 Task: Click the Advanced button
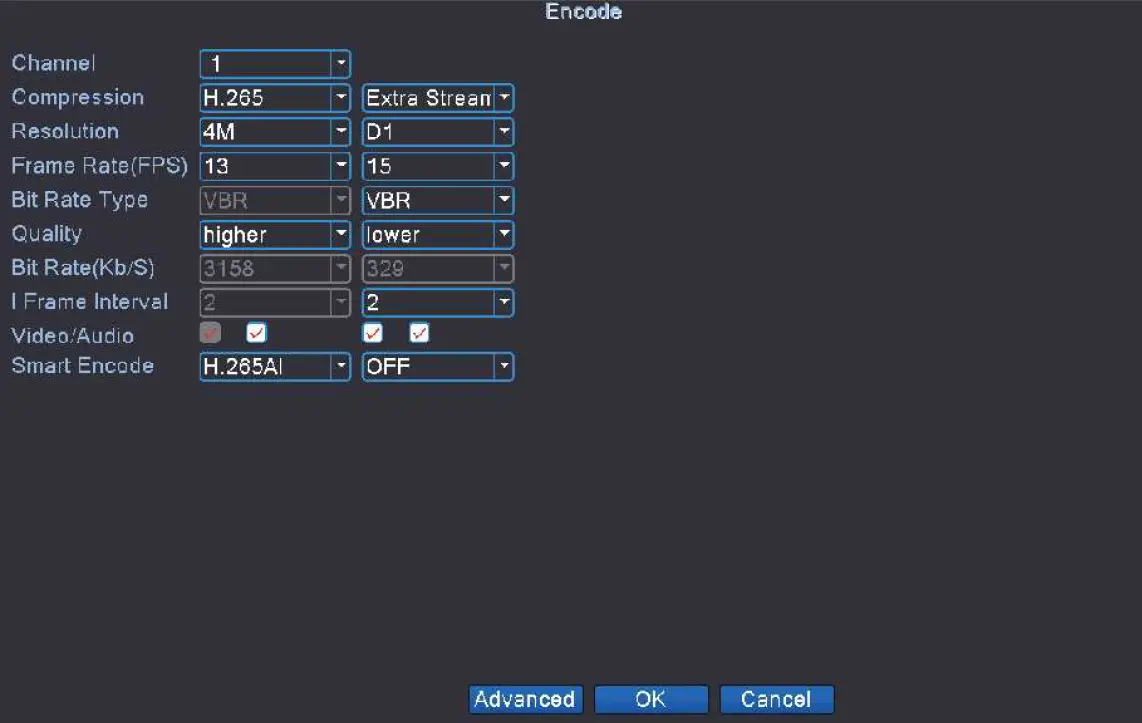(525, 699)
